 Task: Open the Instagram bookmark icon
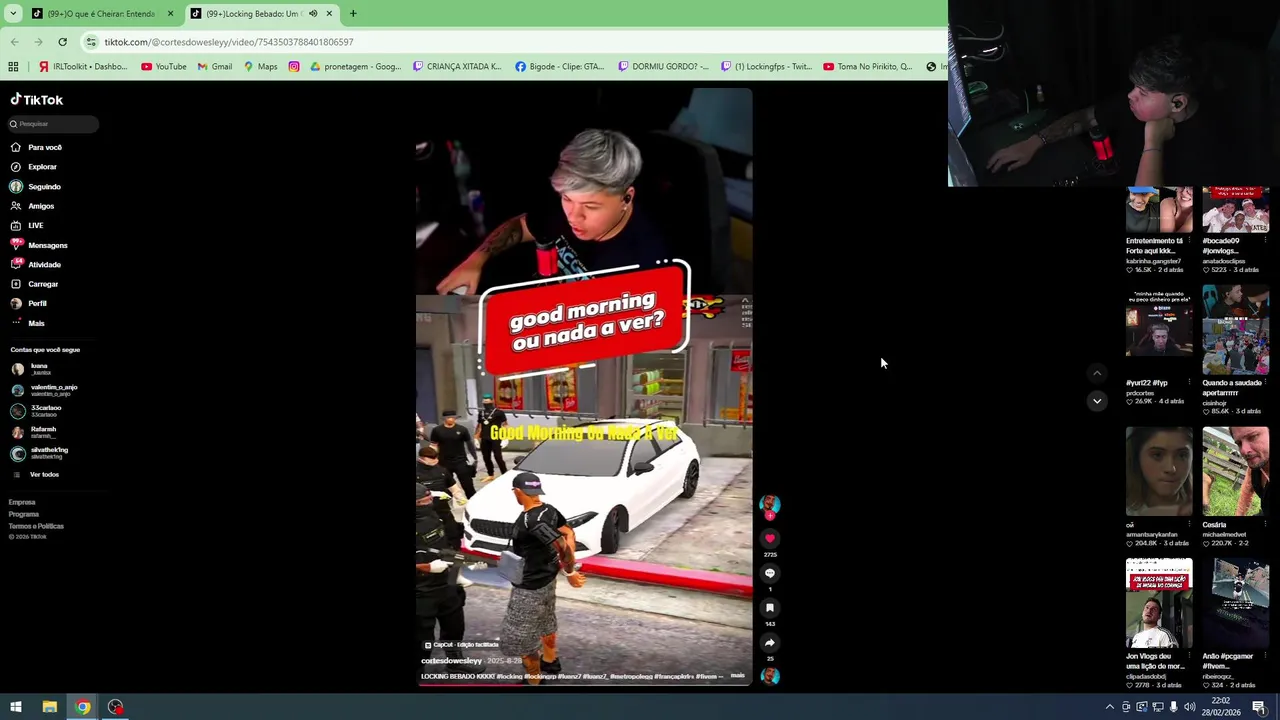pyautogui.click(x=294, y=67)
